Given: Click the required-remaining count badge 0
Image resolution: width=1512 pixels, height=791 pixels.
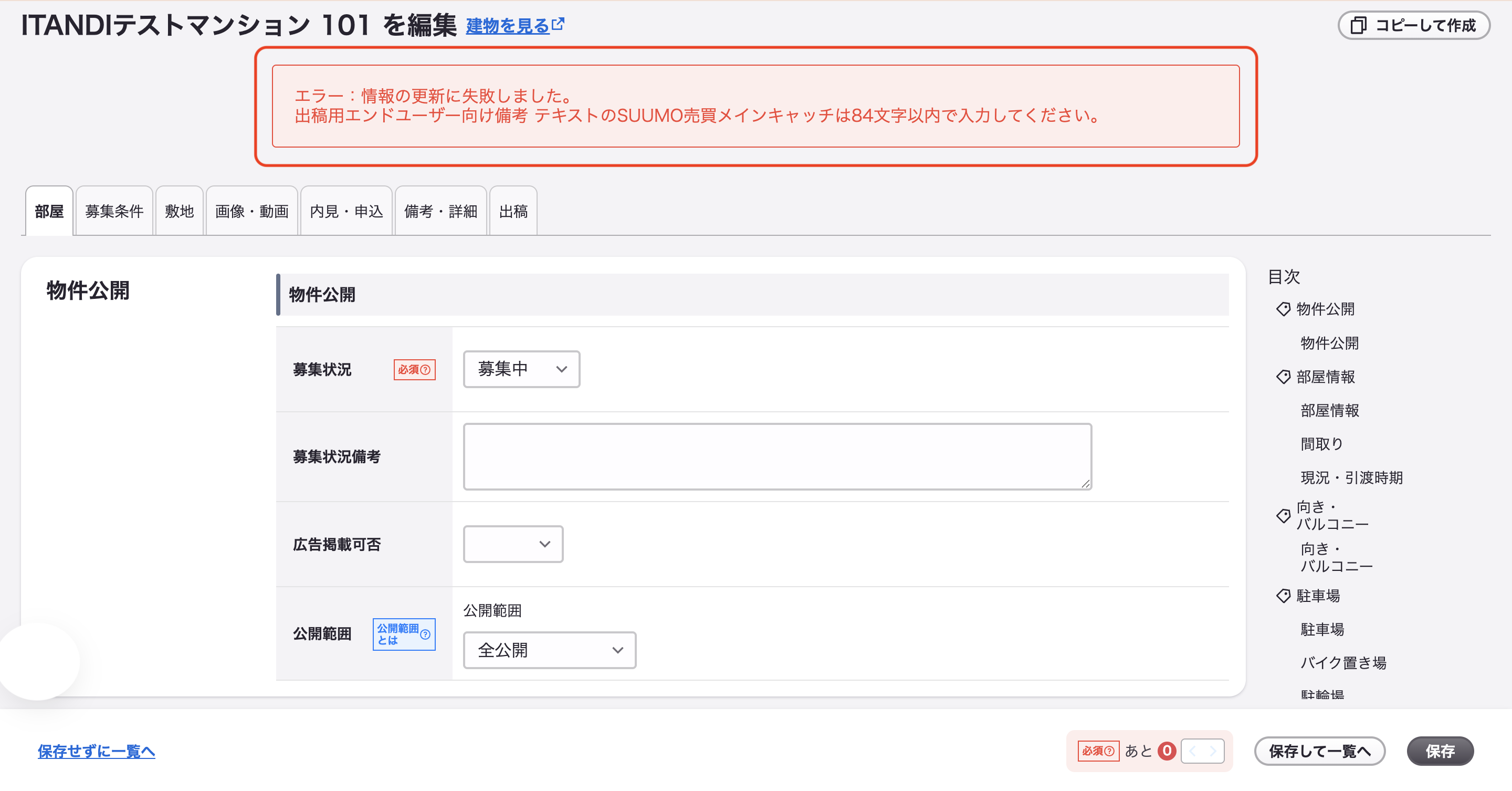Looking at the screenshot, I should (1167, 751).
